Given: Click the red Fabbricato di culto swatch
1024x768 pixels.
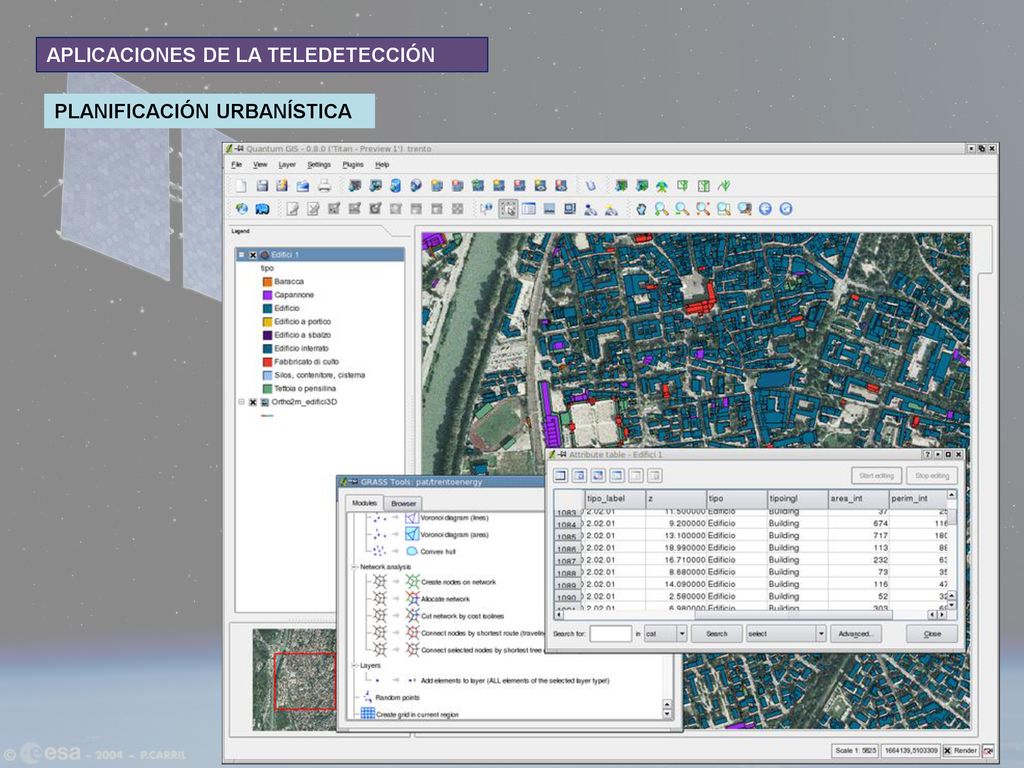Looking at the screenshot, I should [x=267, y=362].
